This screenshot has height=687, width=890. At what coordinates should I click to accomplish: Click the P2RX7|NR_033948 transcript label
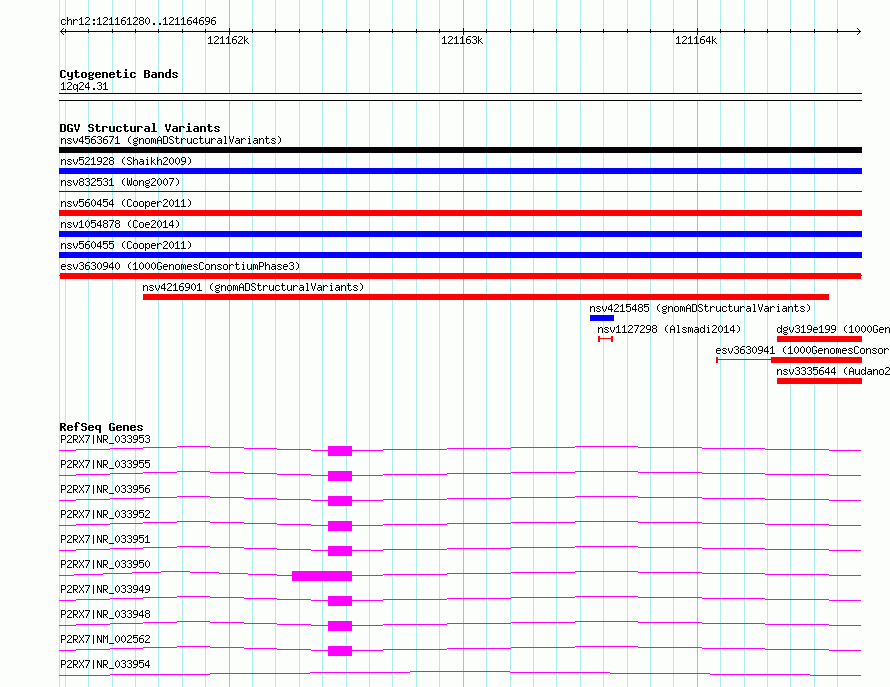click(105, 614)
